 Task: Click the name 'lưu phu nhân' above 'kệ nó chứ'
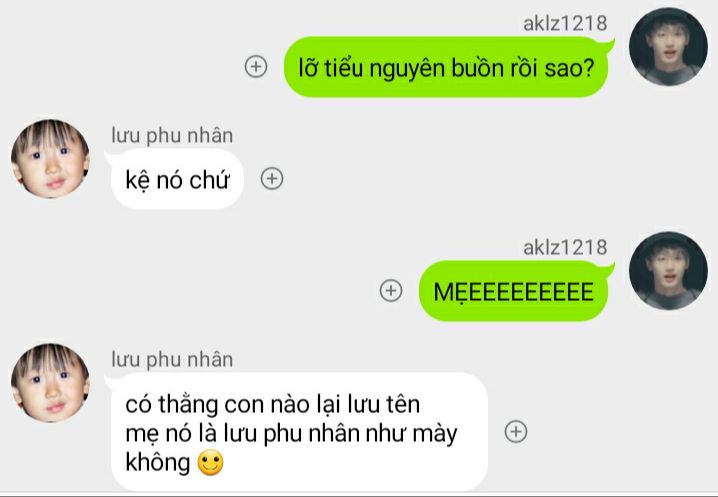[172, 136]
